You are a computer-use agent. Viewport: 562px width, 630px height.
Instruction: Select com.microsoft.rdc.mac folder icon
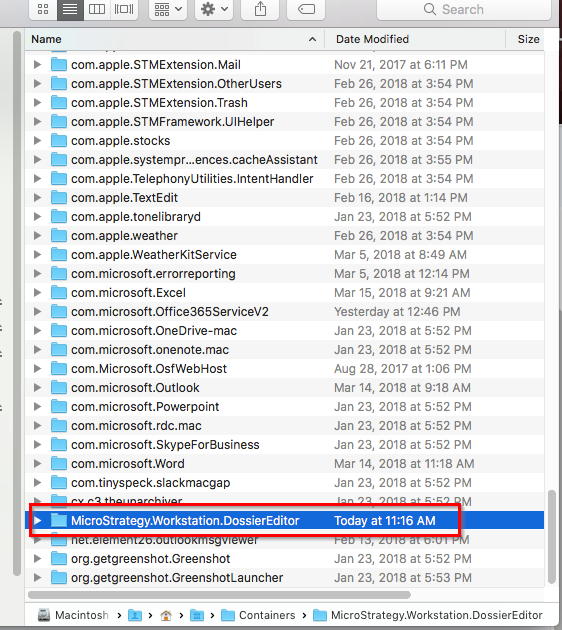click(x=59, y=426)
